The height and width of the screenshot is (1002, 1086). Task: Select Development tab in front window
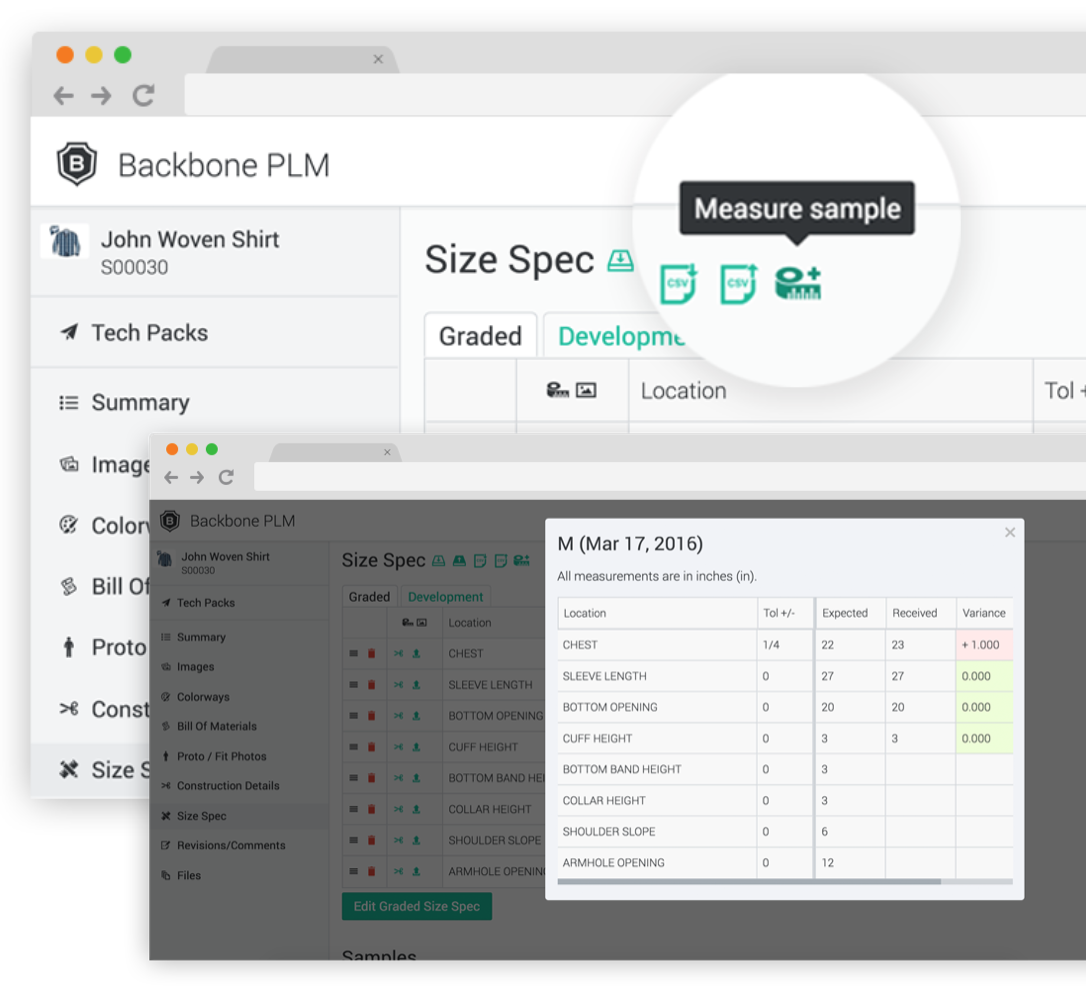pos(445,596)
